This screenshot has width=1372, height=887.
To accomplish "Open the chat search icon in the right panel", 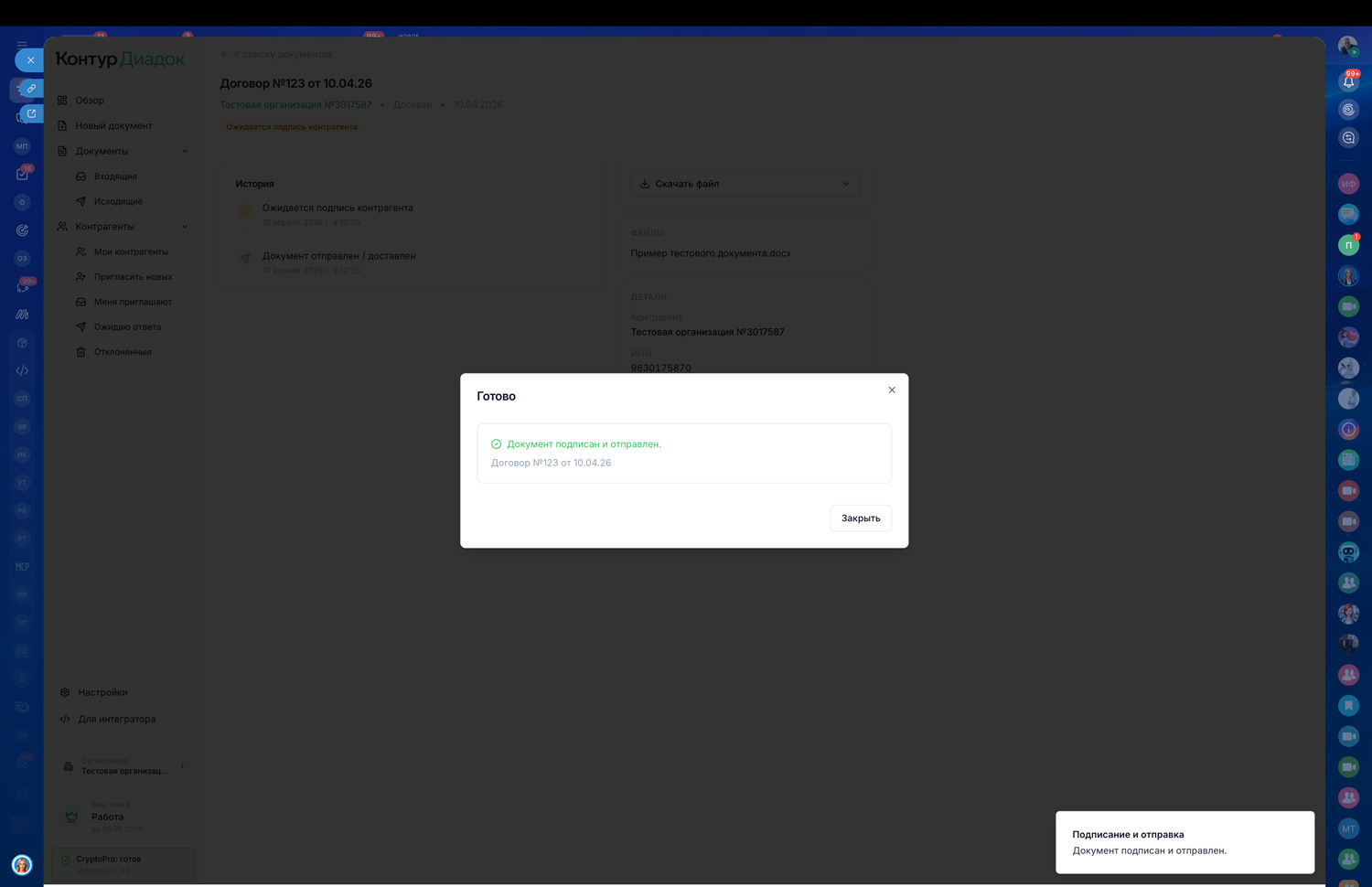I will tap(1348, 138).
